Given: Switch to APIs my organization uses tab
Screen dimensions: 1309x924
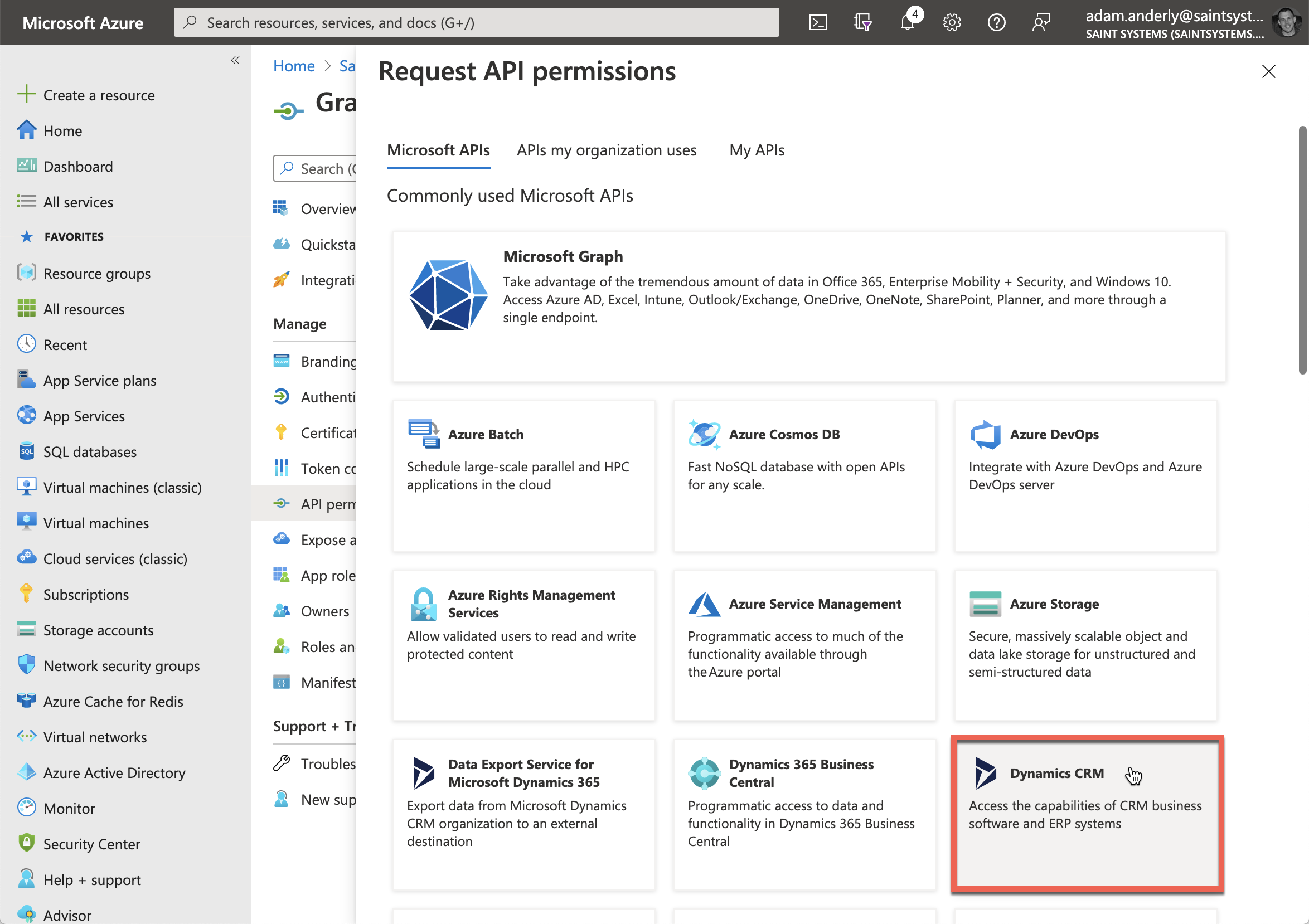Looking at the screenshot, I should 607,150.
